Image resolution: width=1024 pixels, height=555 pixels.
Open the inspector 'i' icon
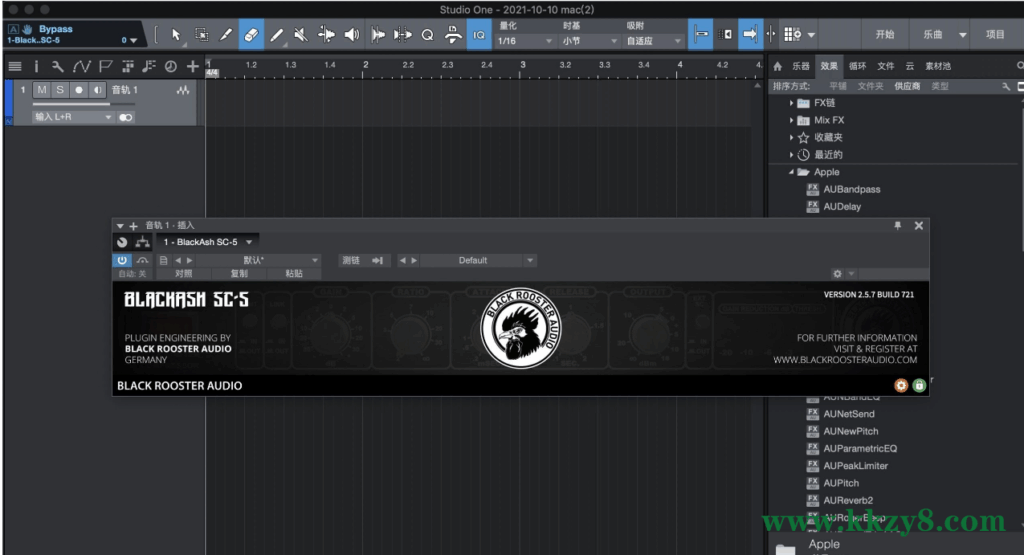point(36,66)
